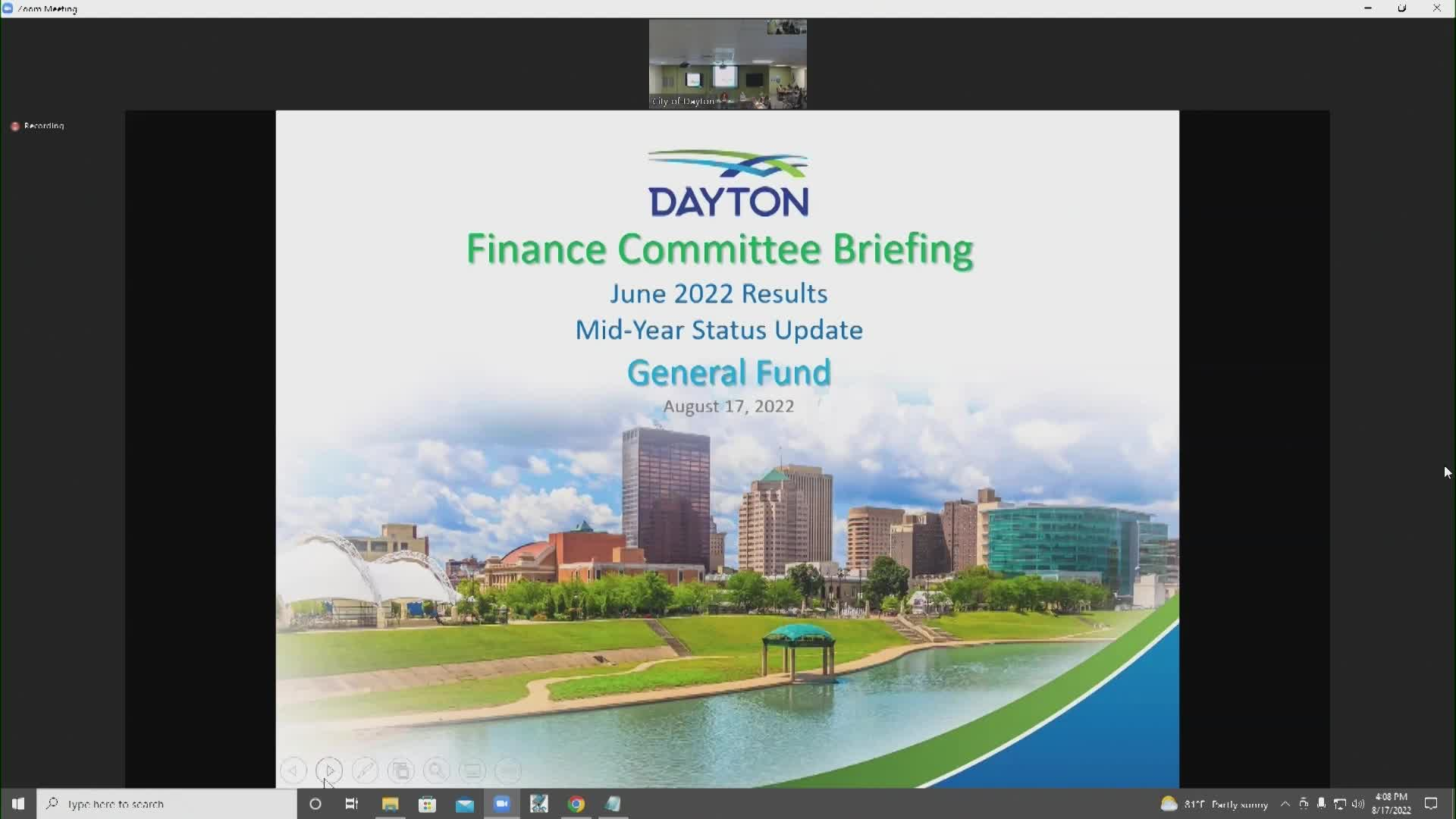1456x819 pixels.
Task: Open the Windows Start menu
Action: click(x=17, y=804)
